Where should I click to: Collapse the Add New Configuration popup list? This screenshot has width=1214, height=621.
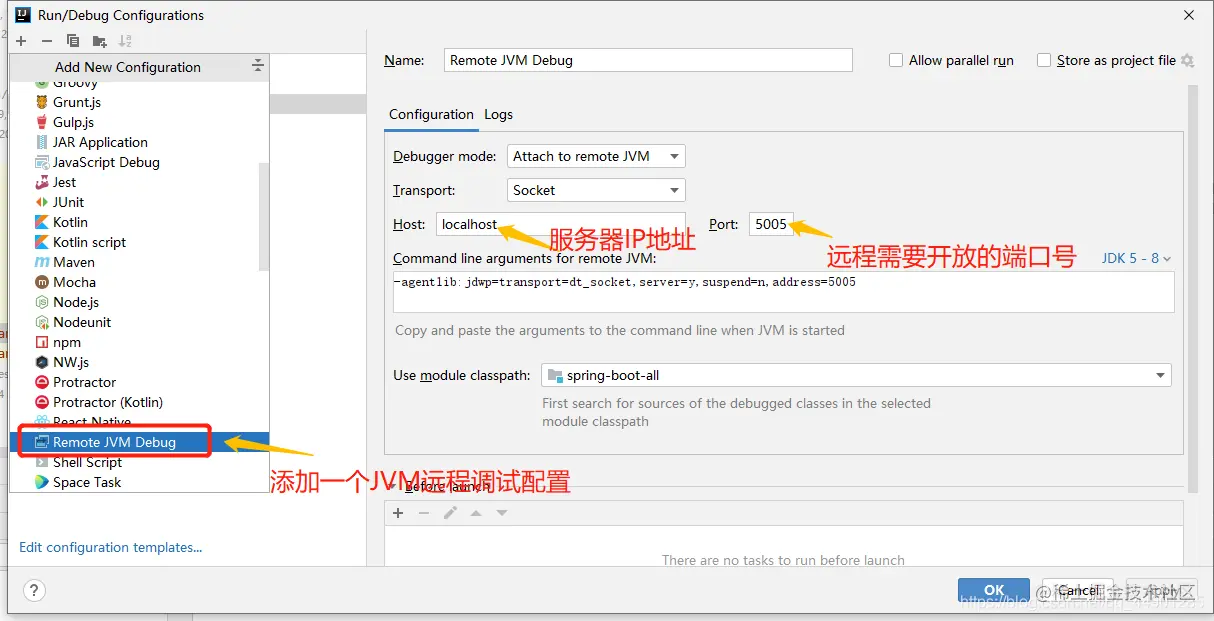click(x=258, y=66)
